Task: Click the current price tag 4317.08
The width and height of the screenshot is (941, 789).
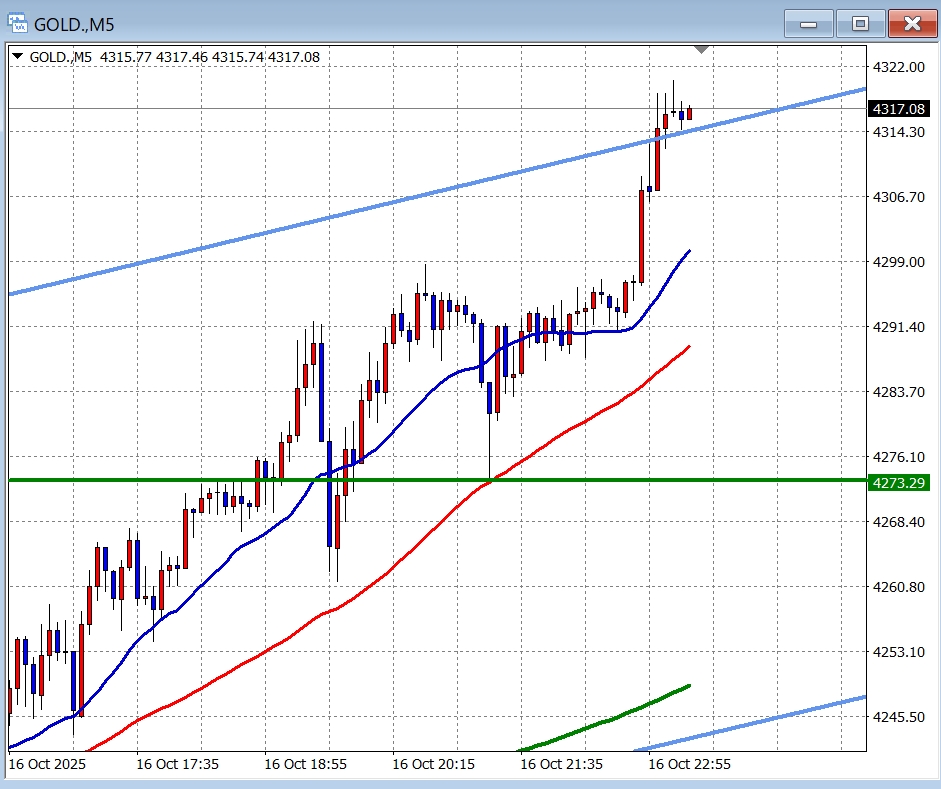Action: [x=899, y=109]
